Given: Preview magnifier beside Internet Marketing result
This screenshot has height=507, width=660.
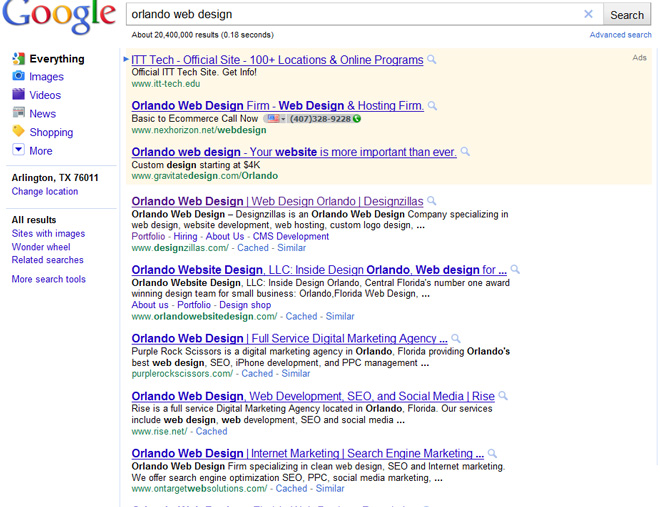Looking at the screenshot, I should 492,454.
